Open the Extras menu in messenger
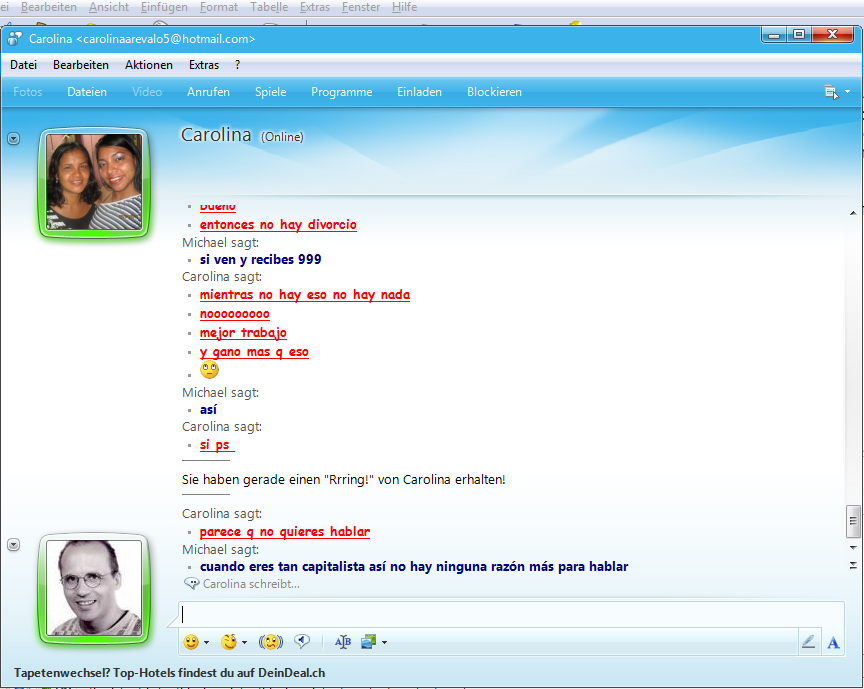The height and width of the screenshot is (689, 864). (203, 65)
